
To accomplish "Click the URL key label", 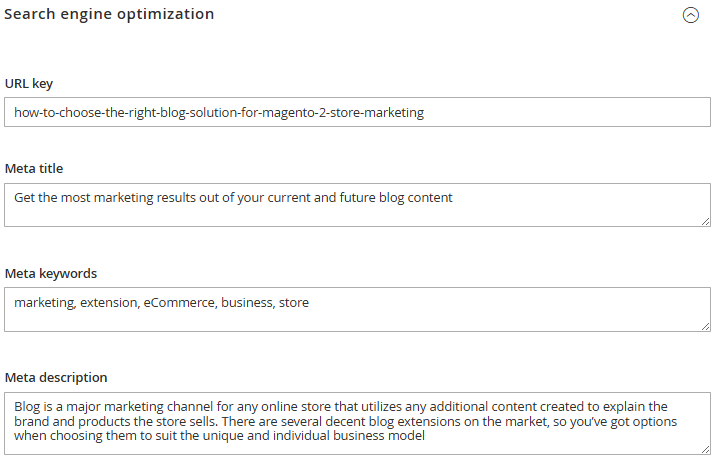I will click(29, 83).
